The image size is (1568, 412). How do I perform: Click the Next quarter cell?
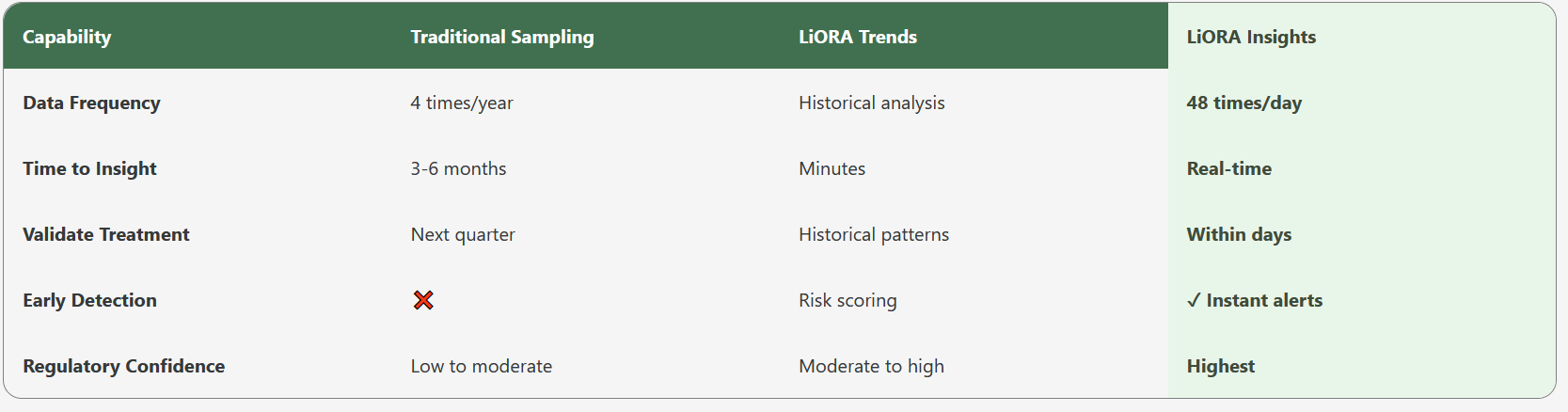click(x=462, y=234)
